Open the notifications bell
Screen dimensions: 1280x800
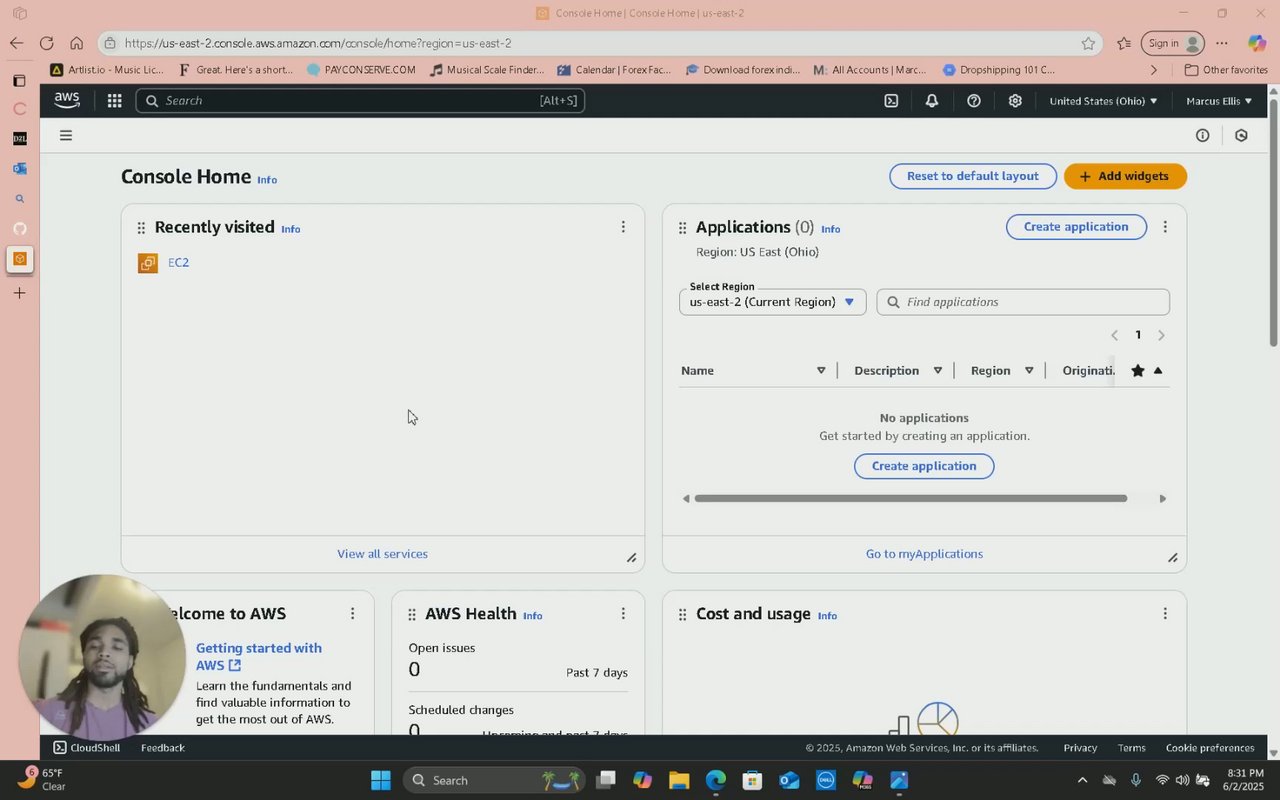click(932, 101)
